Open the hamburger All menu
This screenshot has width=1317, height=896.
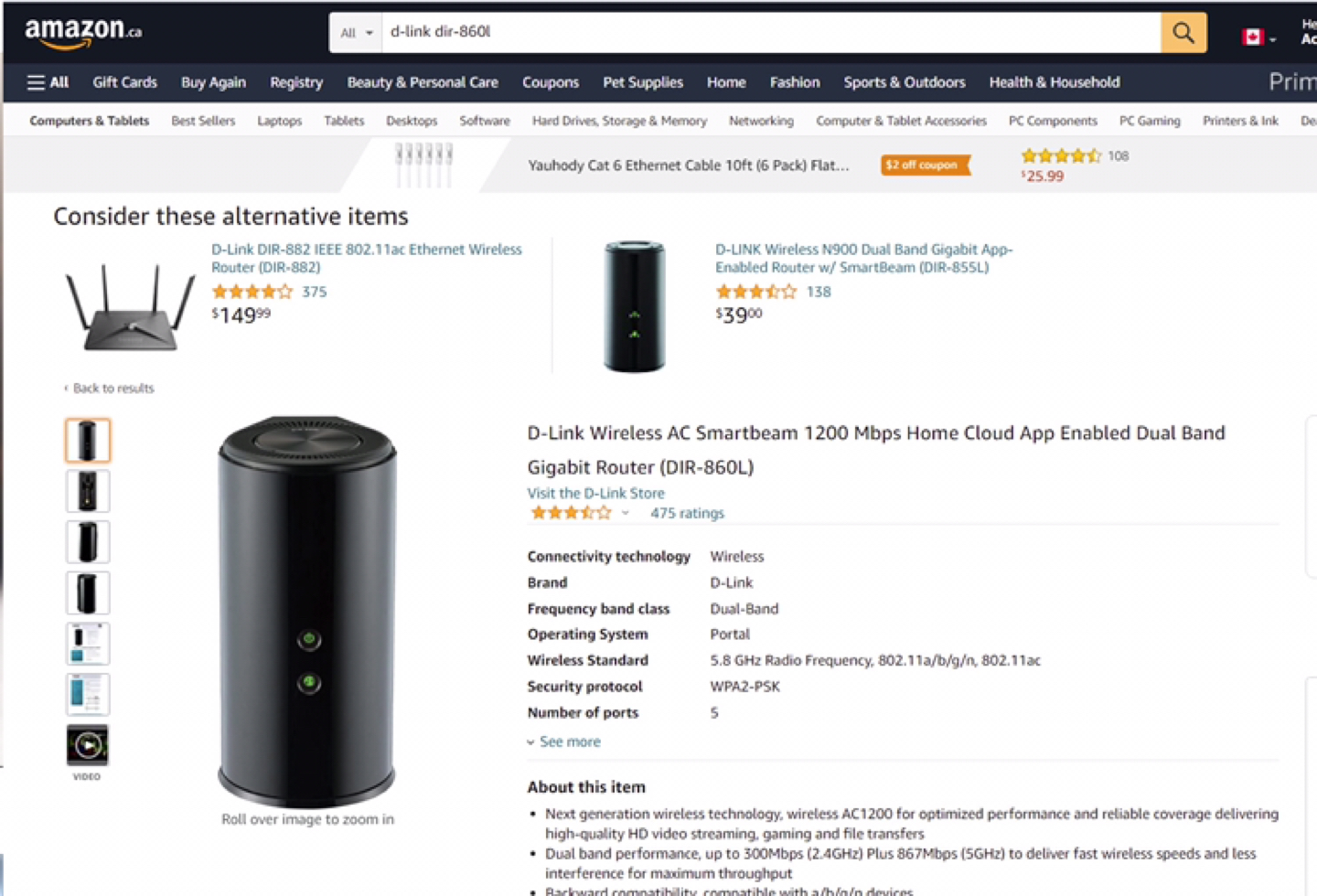[x=48, y=82]
